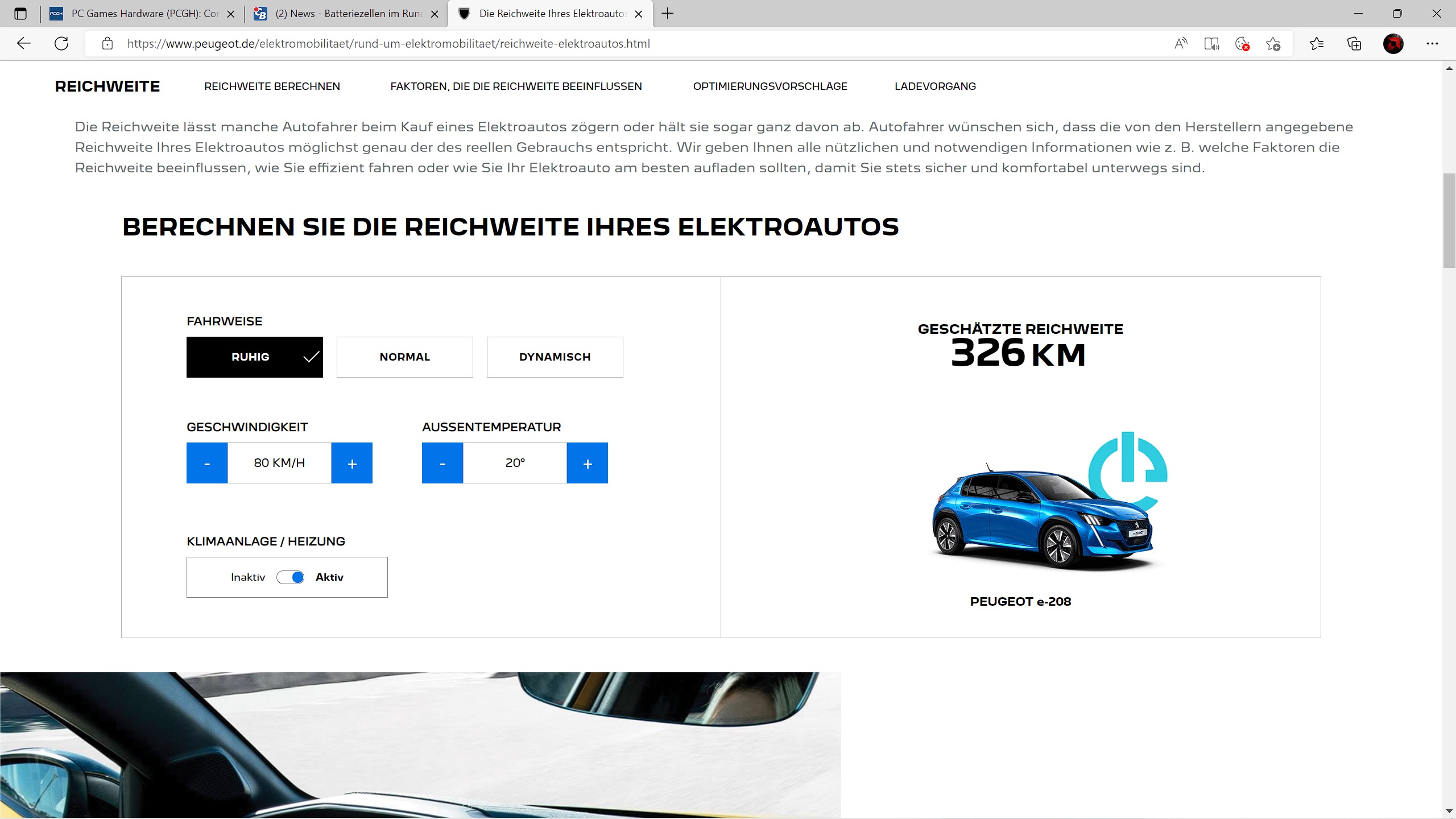
Task: Click the browser back arrow
Action: (x=24, y=44)
